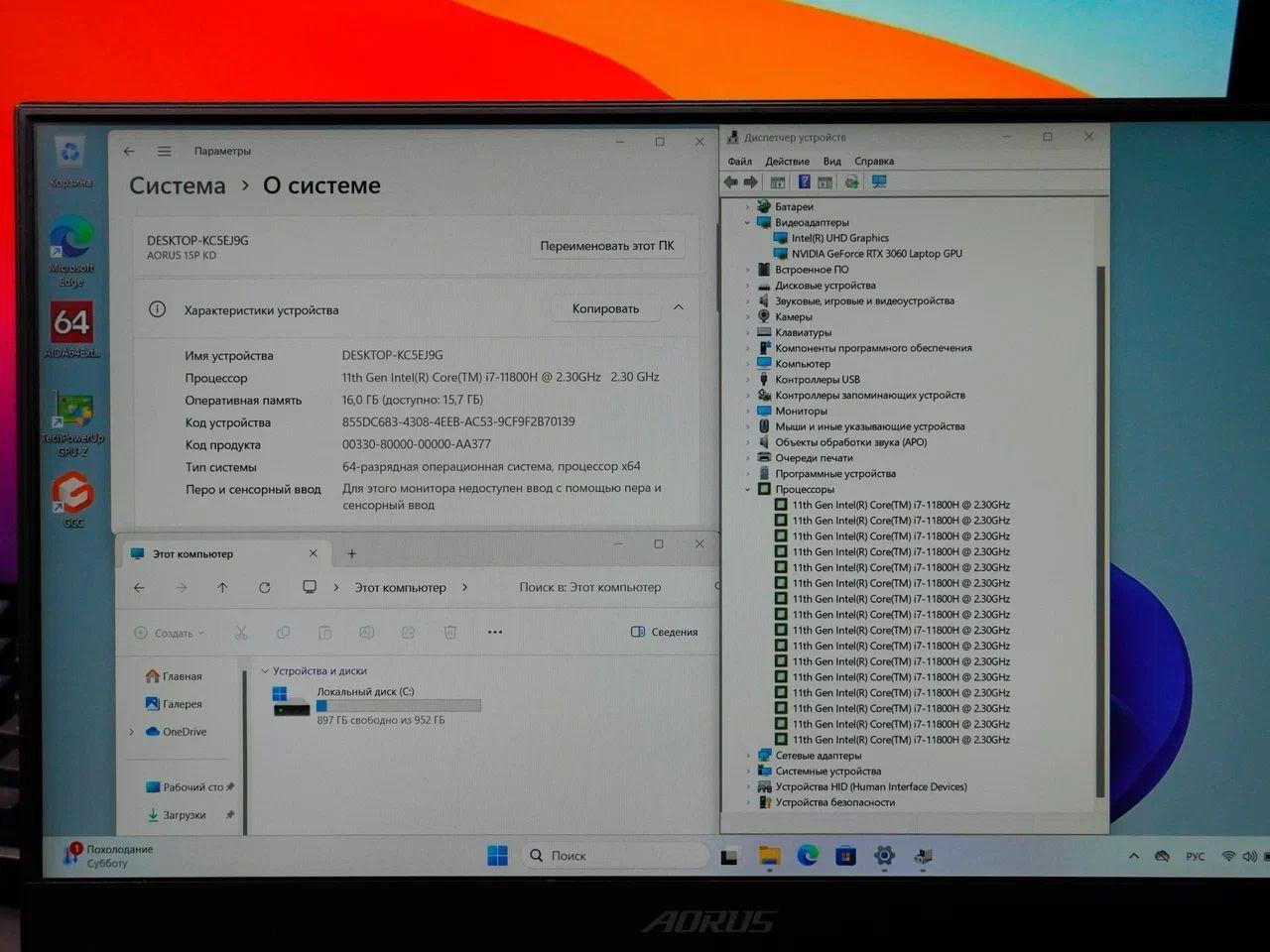Open the Settings hamburger navigation menu
The image size is (1270, 952).
pyautogui.click(x=164, y=151)
